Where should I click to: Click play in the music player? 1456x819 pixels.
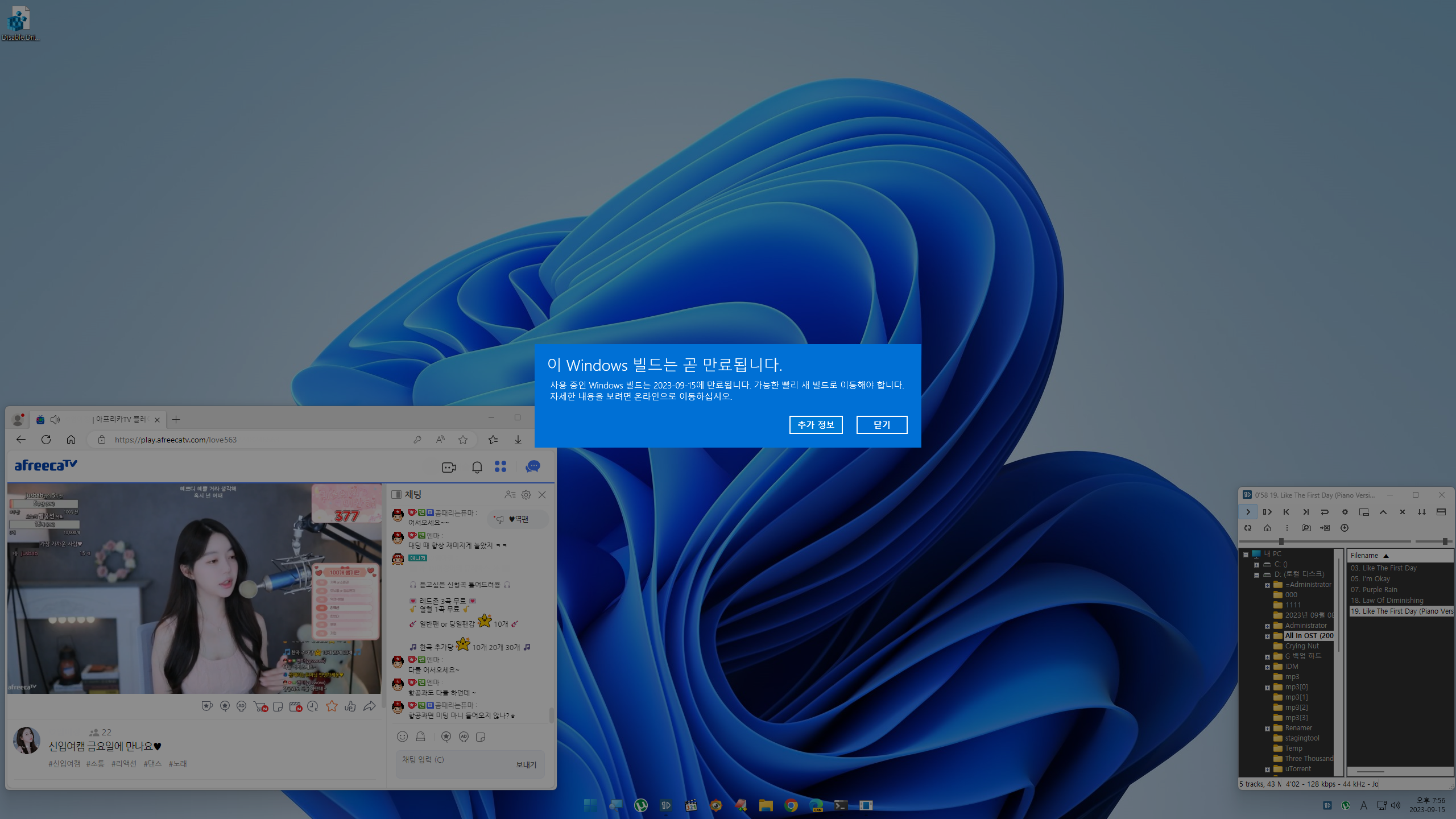(x=1248, y=512)
